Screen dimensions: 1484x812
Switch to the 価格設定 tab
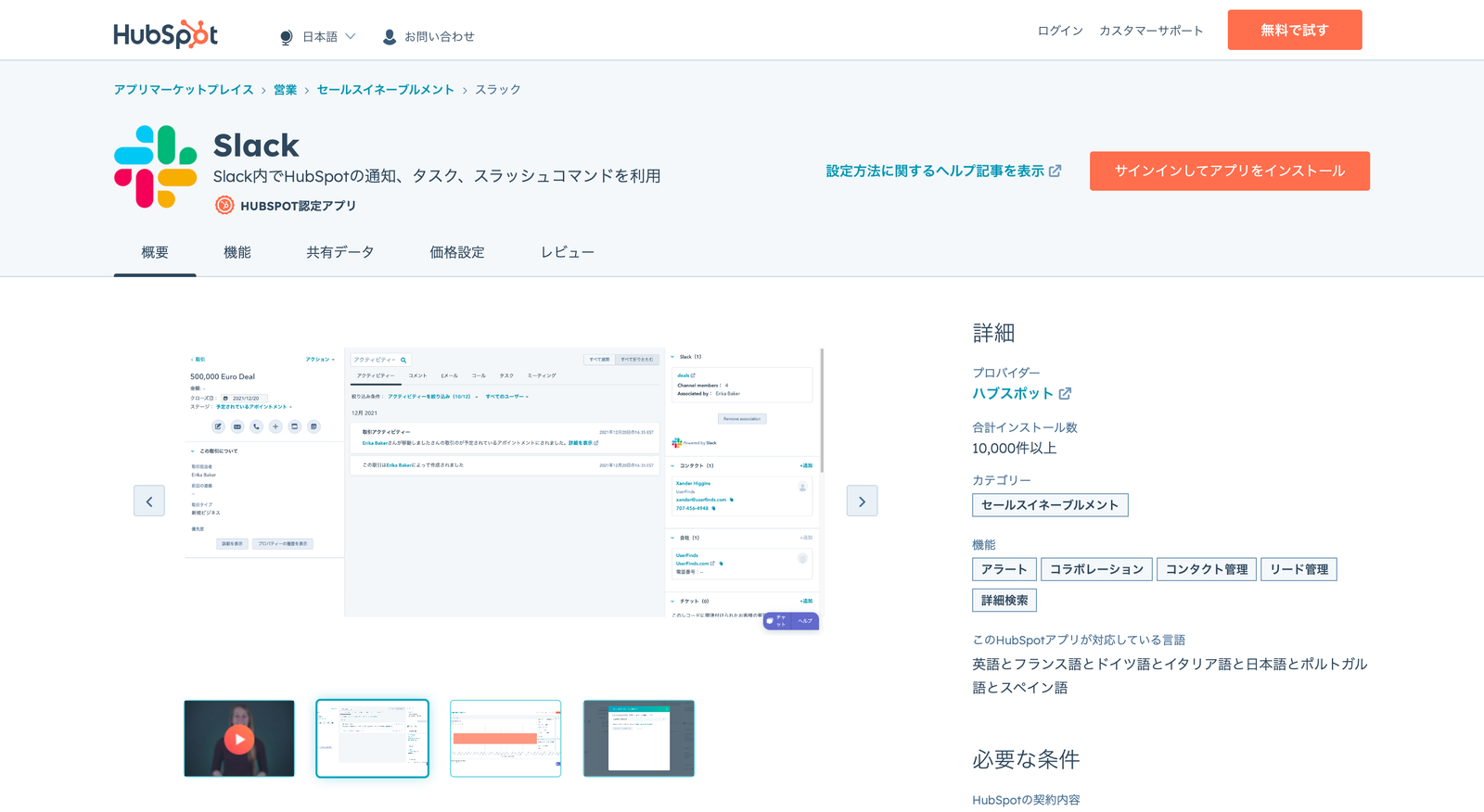tap(457, 252)
